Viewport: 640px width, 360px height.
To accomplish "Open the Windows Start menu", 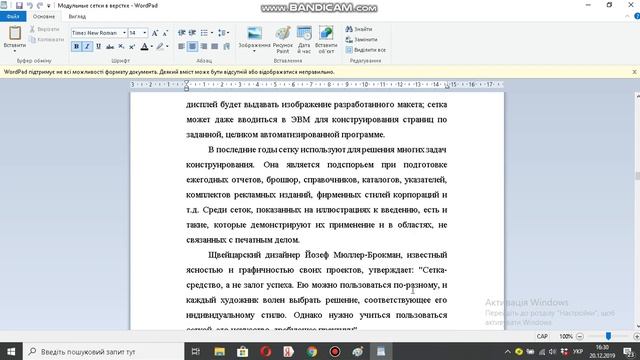I will [11, 351].
